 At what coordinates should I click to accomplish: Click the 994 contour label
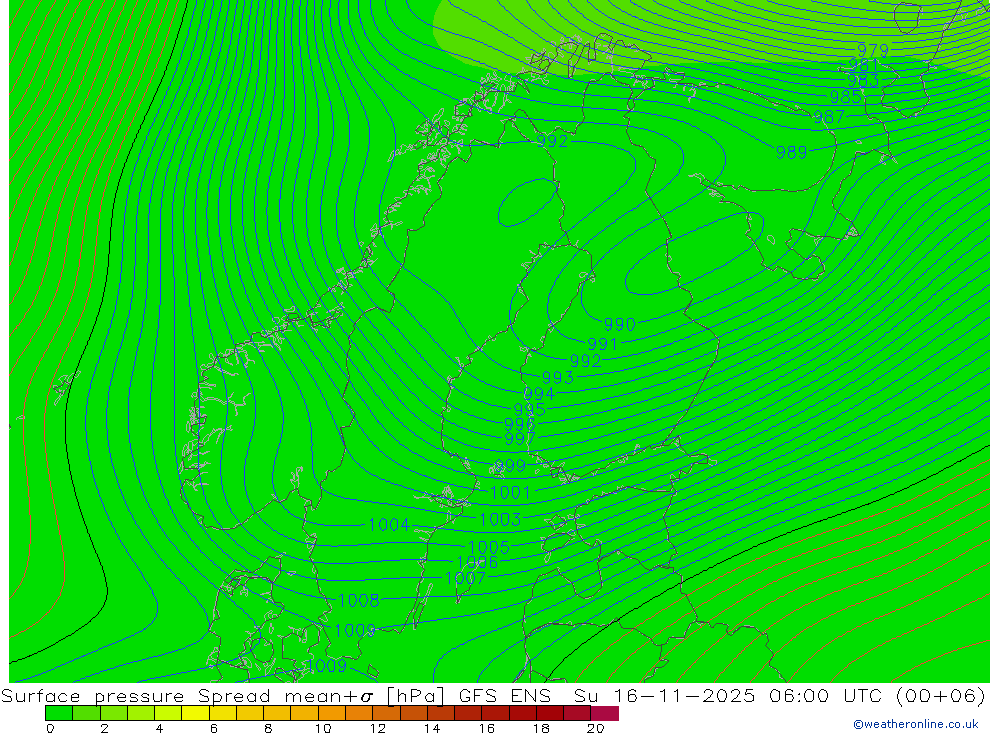coord(539,394)
